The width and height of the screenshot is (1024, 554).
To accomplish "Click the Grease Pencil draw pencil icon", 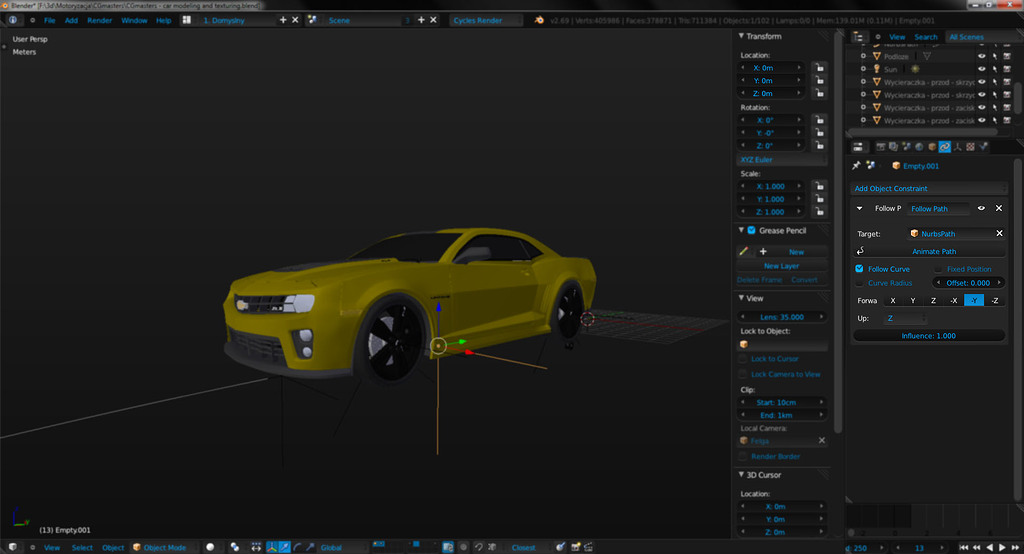I will pos(743,252).
